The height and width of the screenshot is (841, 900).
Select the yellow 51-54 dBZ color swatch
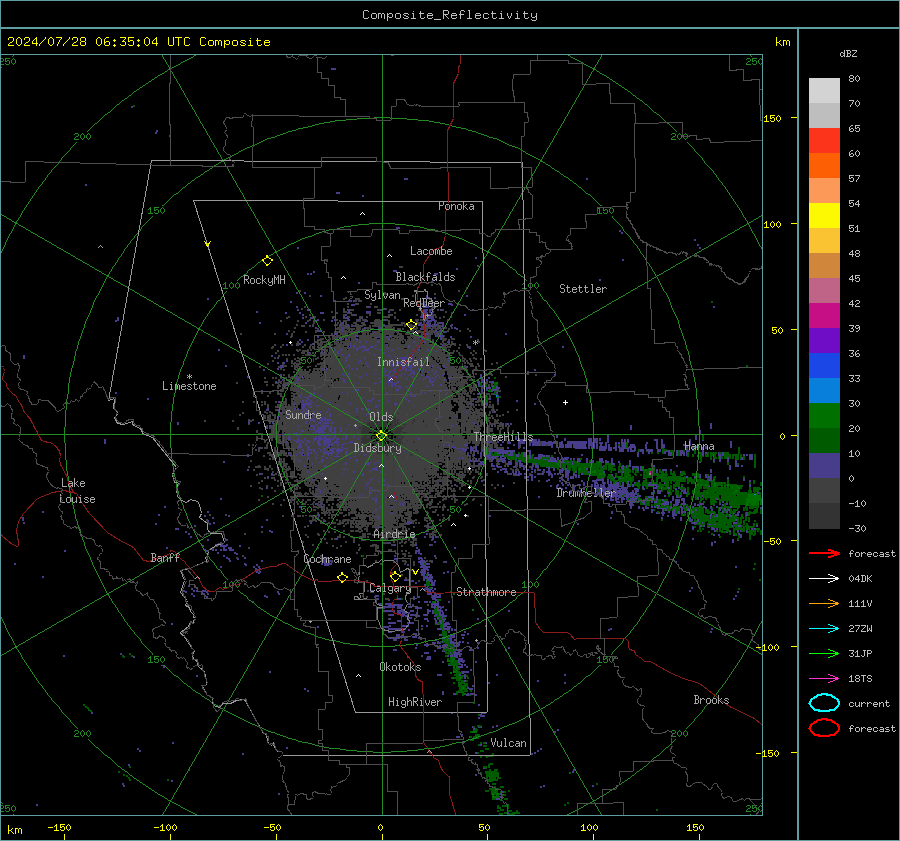point(824,216)
